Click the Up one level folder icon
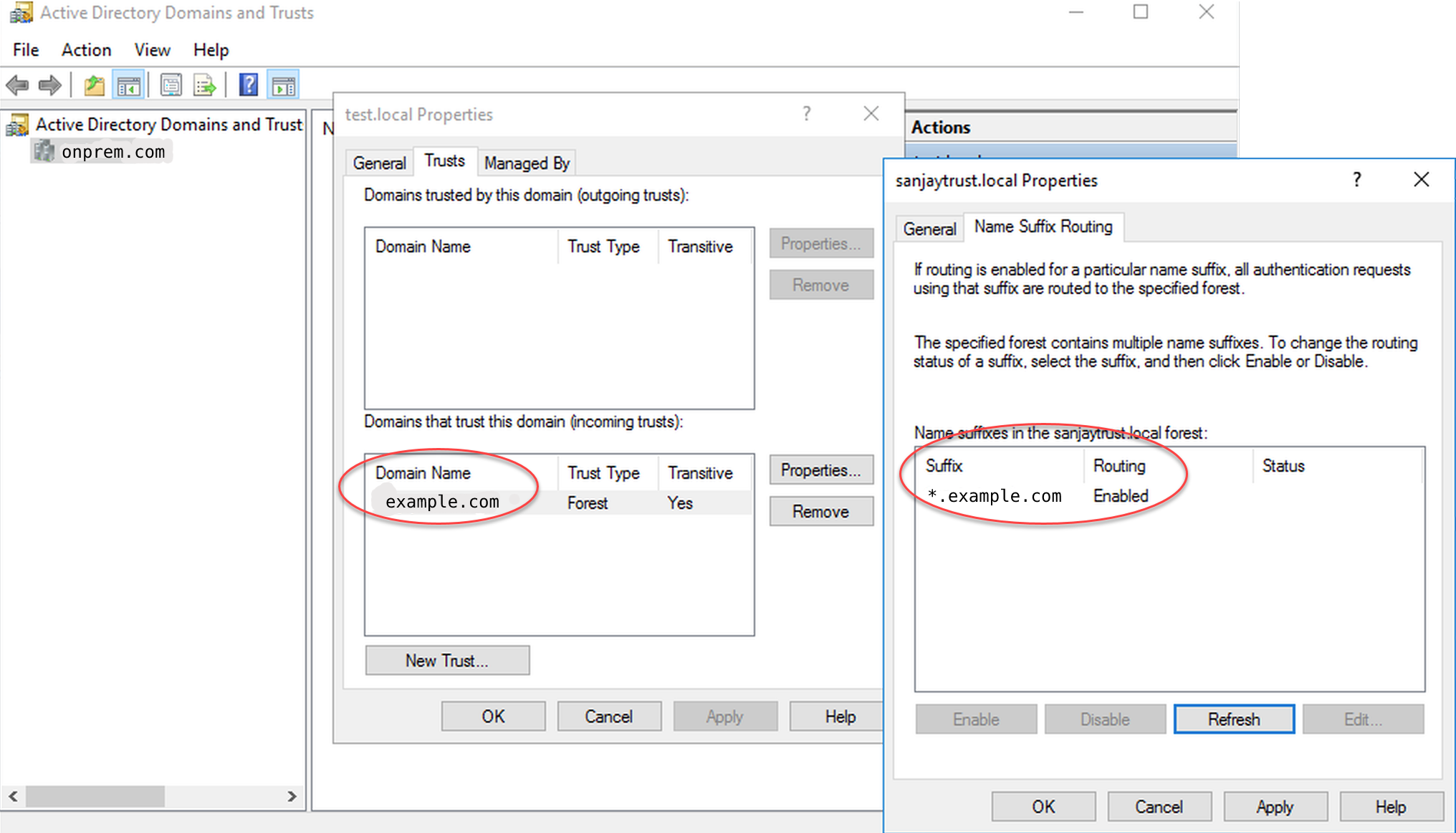 pos(94,86)
